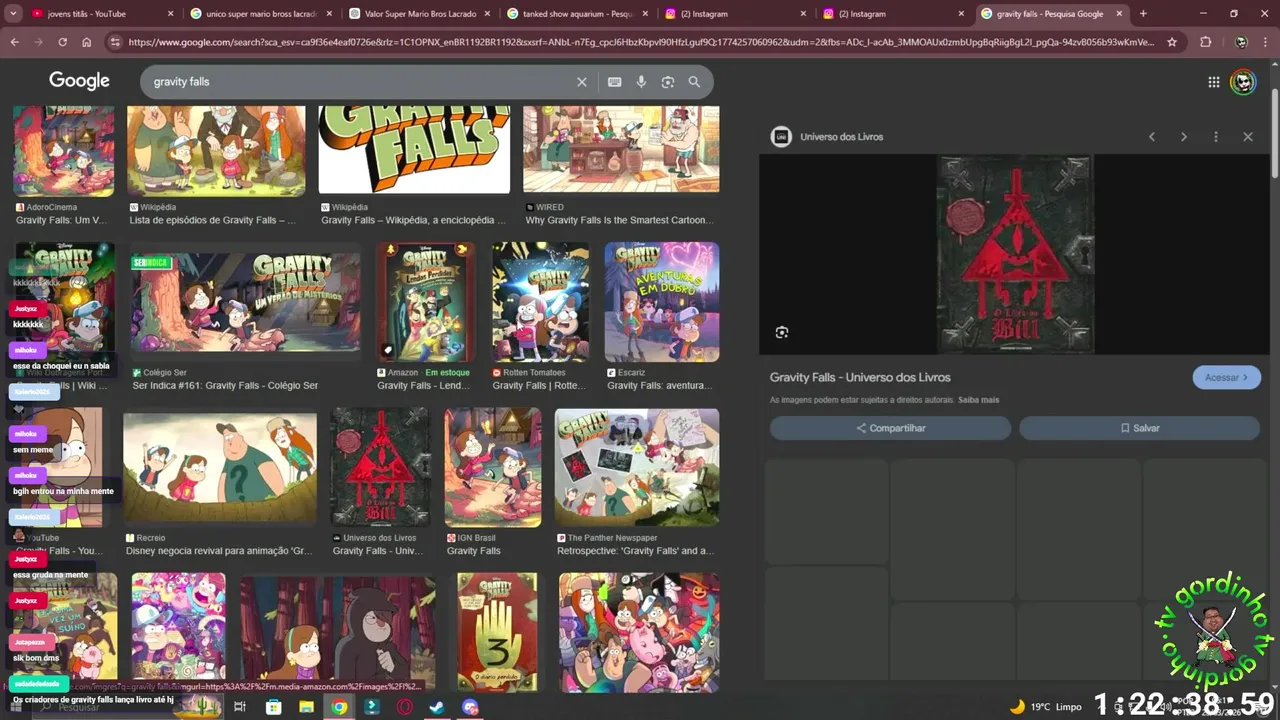
Task: Open Steam from the taskbar
Action: click(x=437, y=707)
